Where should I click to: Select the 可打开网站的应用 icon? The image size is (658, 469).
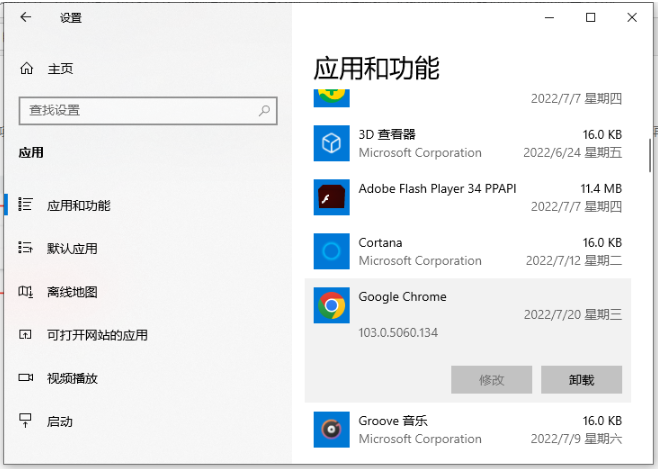point(25,334)
